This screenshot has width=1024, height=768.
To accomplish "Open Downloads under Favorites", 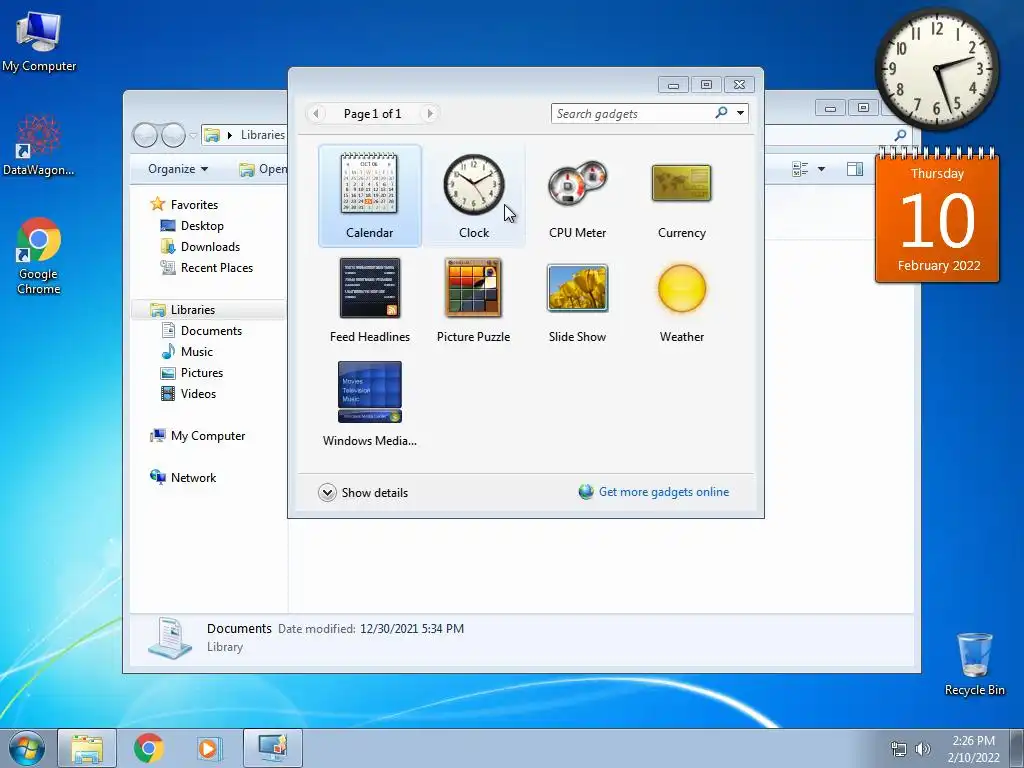I will 200,247.
